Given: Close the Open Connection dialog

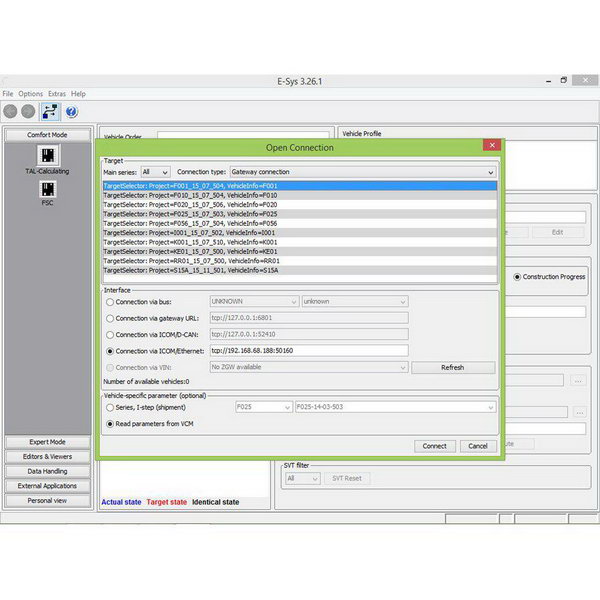Looking at the screenshot, I should click(x=492, y=145).
